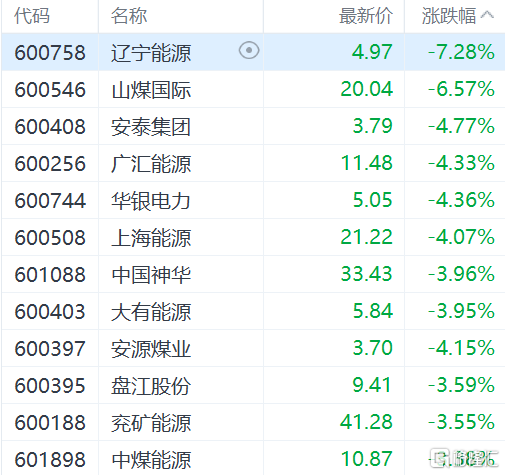Select price 5.05 of 华银电力
The width and height of the screenshot is (505, 475).
point(372,200)
